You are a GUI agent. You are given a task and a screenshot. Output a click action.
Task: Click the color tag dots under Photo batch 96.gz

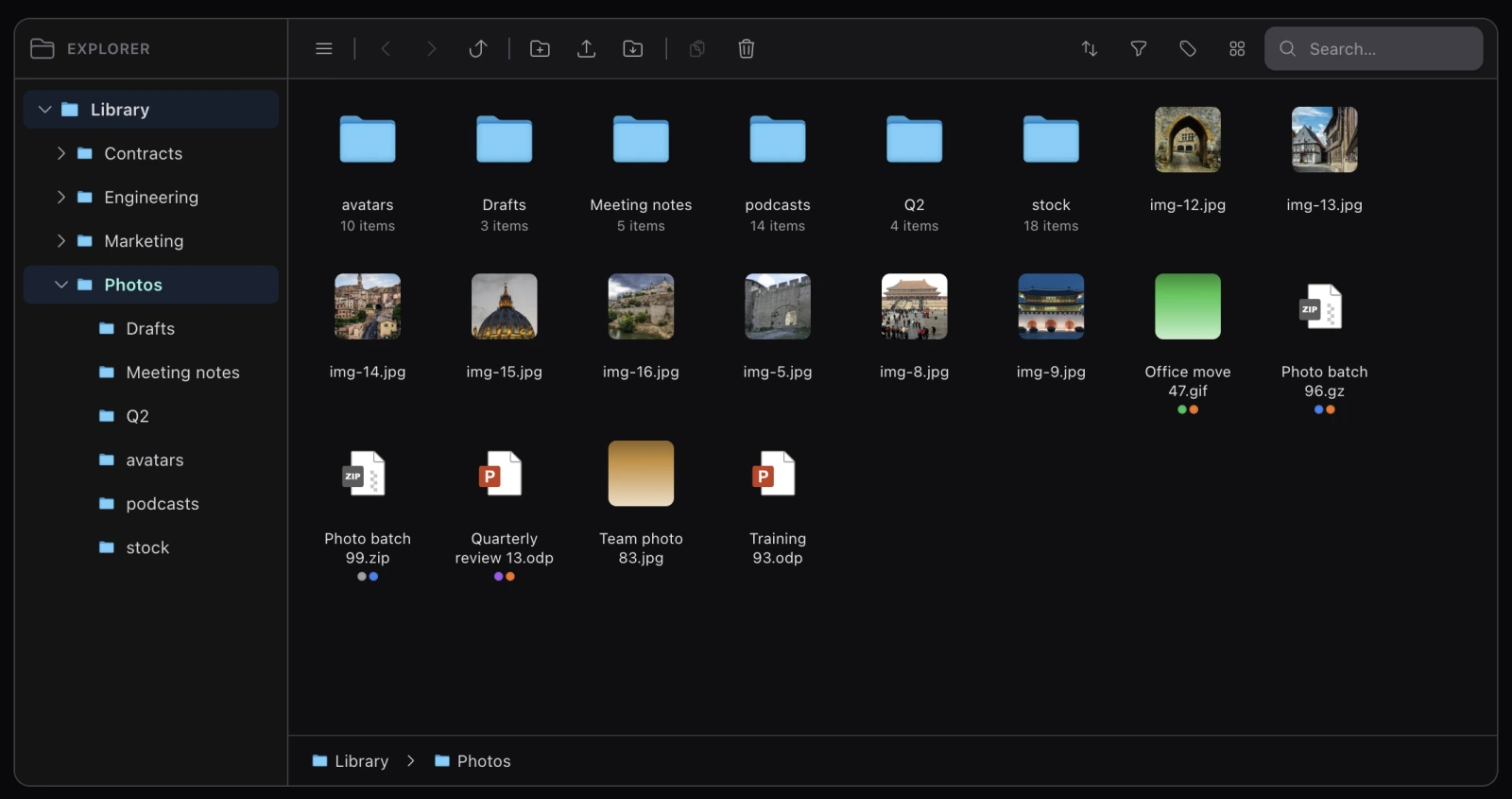click(x=1325, y=409)
